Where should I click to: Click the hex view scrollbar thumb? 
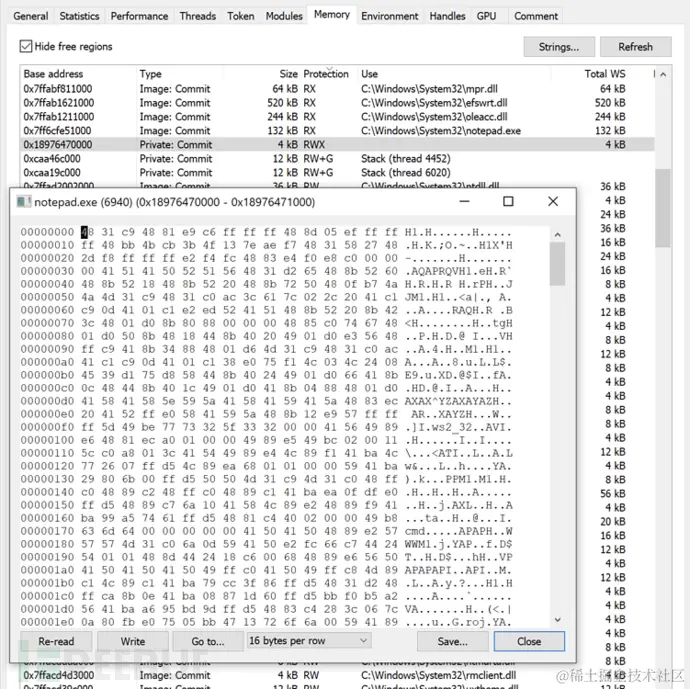pyautogui.click(x=558, y=264)
